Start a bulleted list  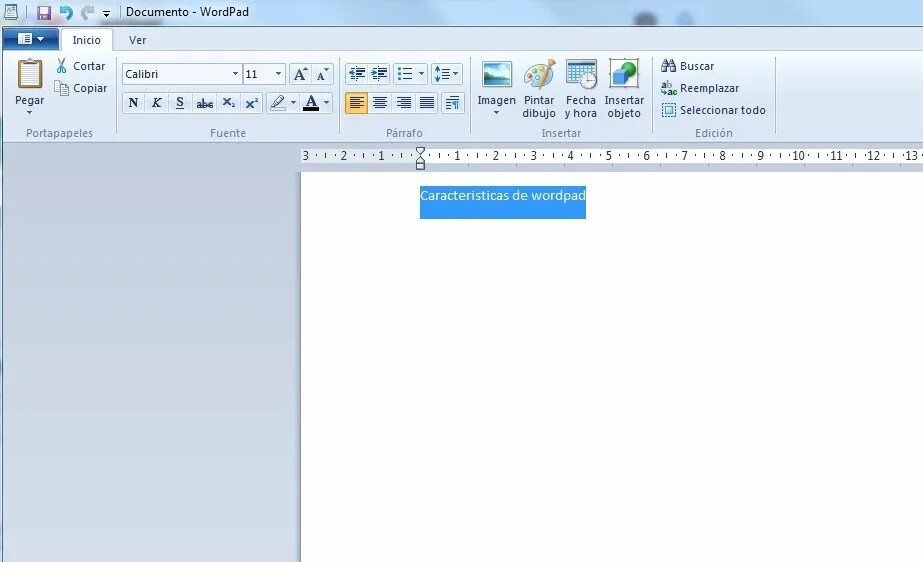[405, 74]
